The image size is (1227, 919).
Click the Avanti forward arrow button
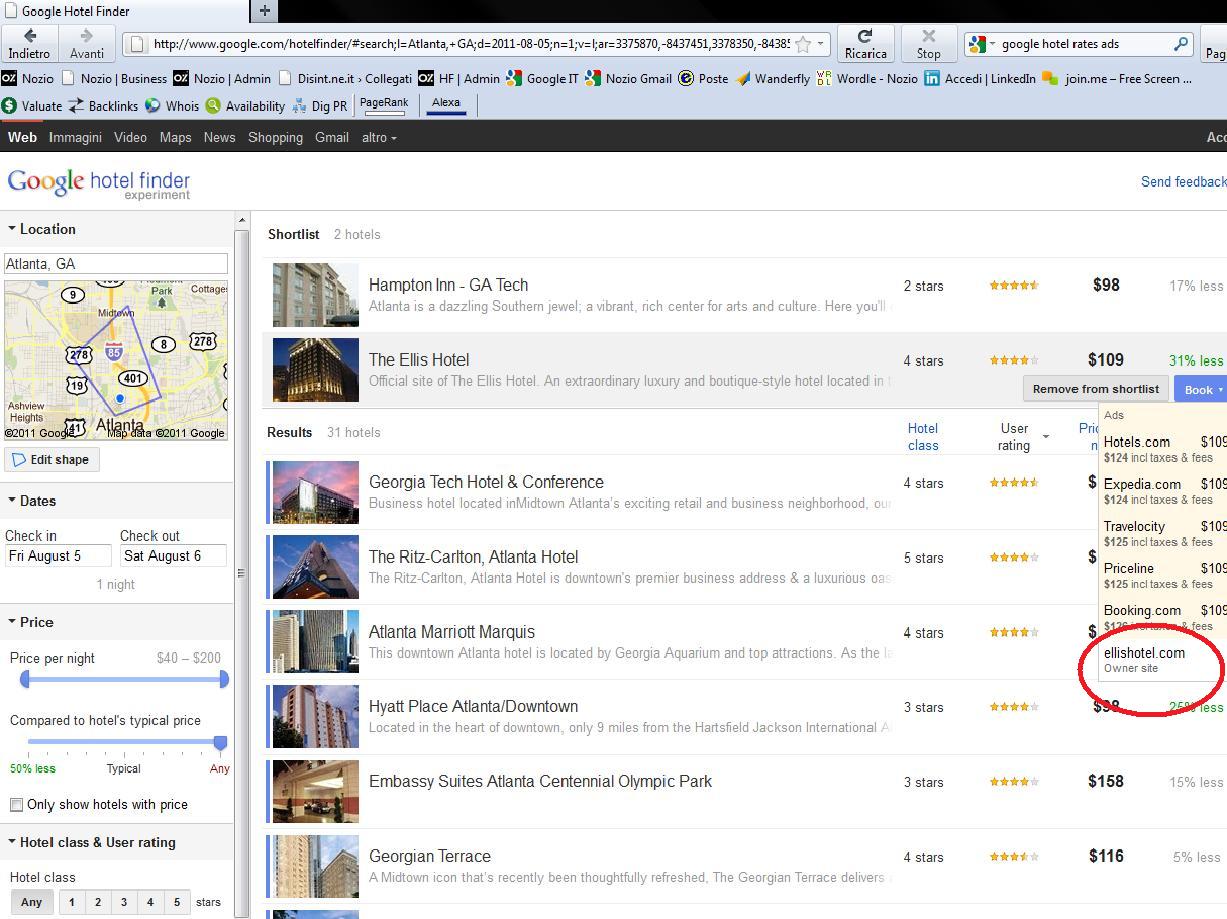click(87, 43)
